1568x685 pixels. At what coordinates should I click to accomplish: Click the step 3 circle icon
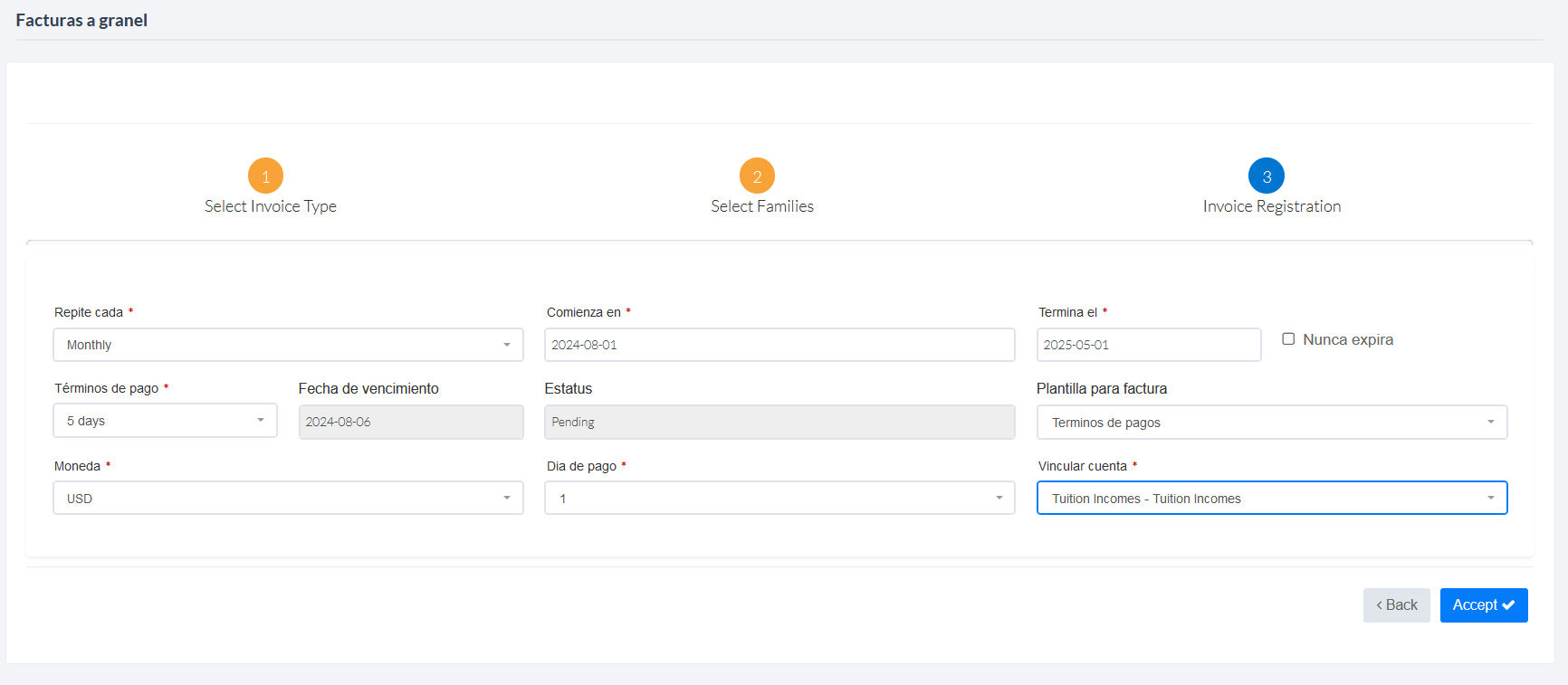1267,176
